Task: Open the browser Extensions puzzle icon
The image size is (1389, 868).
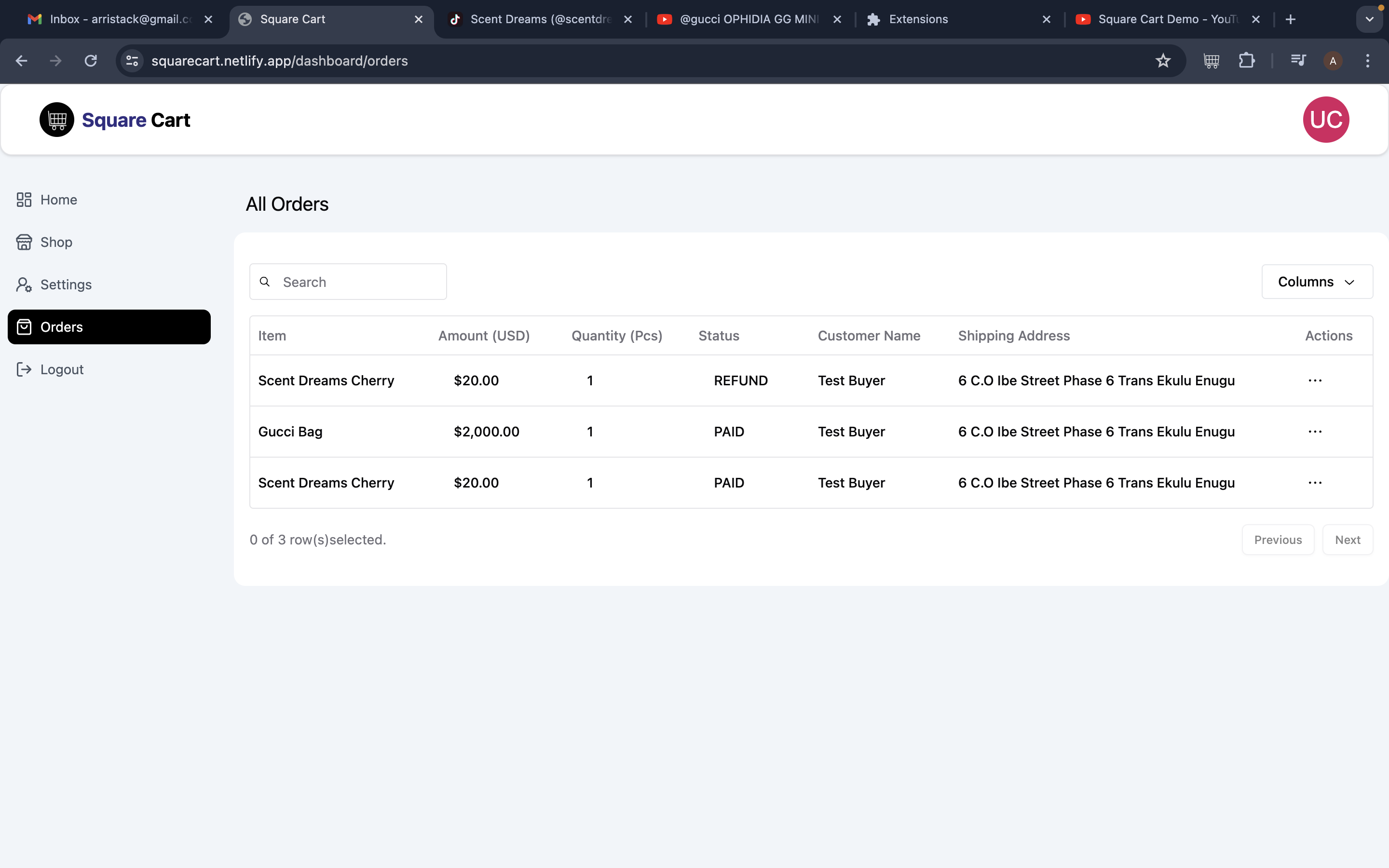Action: point(1246,61)
